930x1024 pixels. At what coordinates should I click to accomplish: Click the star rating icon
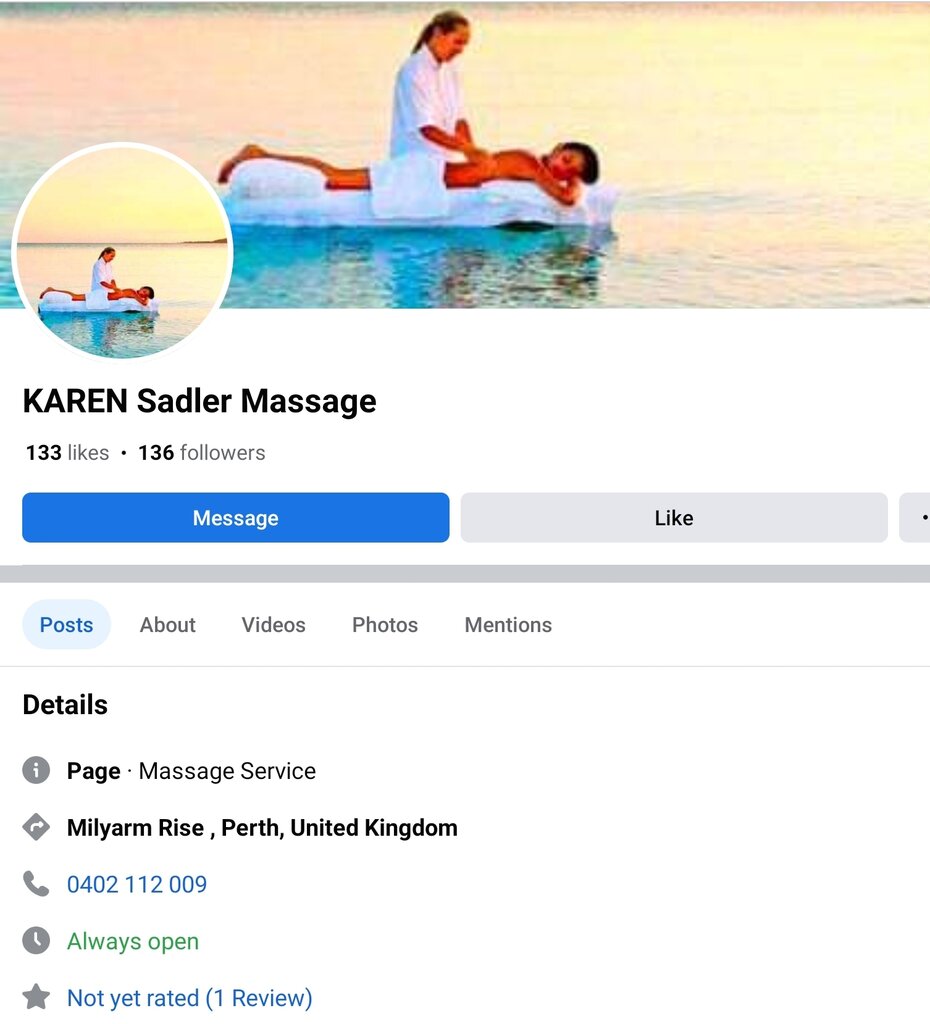36,997
